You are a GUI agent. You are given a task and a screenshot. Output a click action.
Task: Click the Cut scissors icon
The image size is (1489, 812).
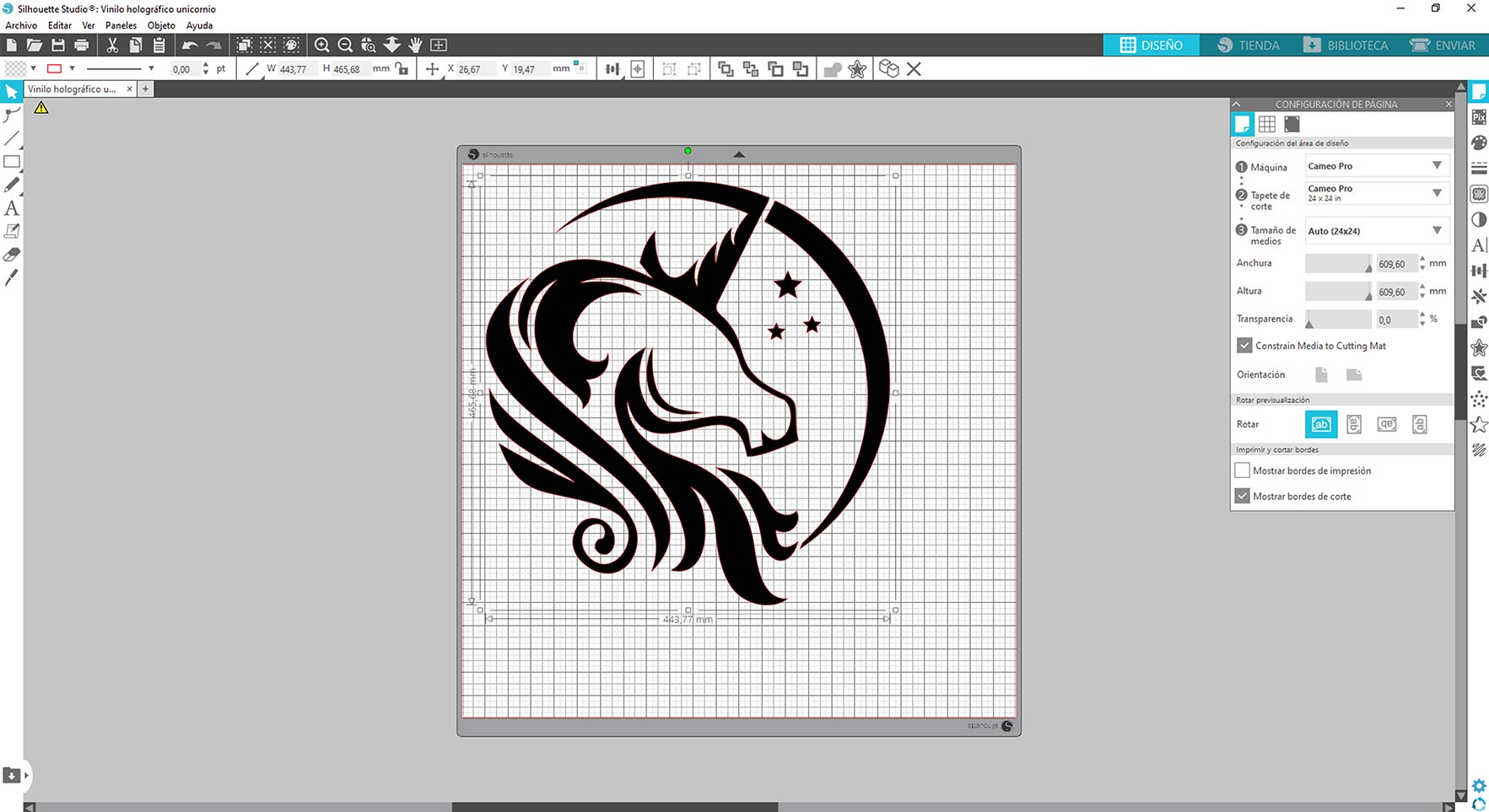pyautogui.click(x=112, y=46)
